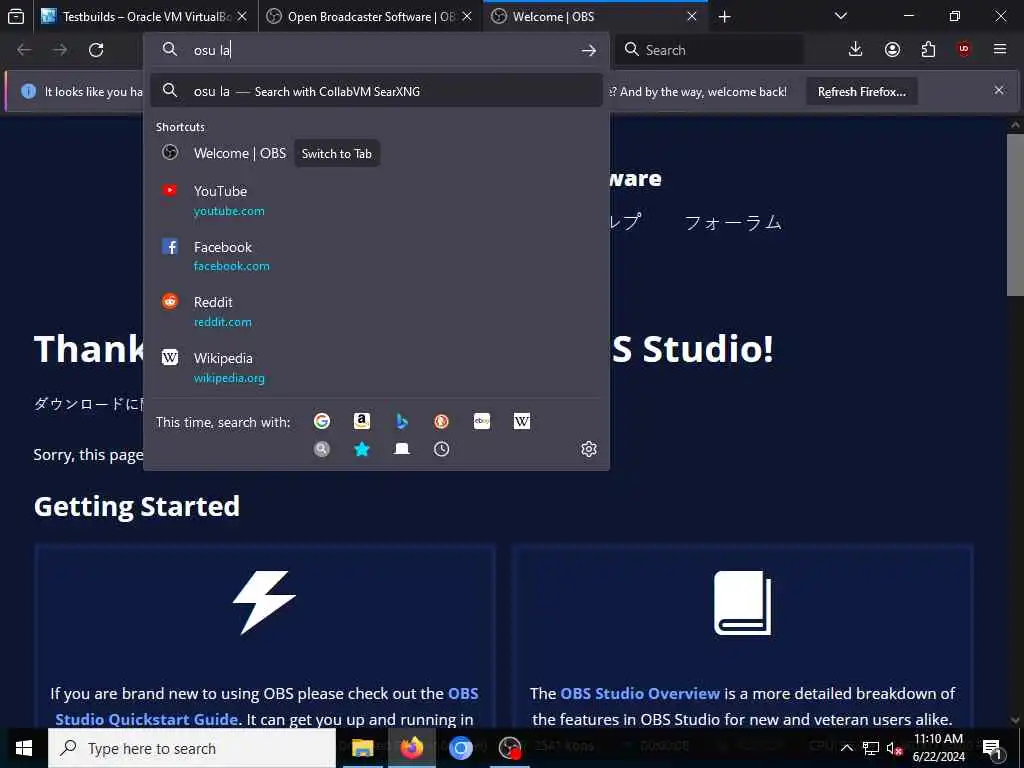
Task: Open search settings gear icon
Action: (588, 449)
